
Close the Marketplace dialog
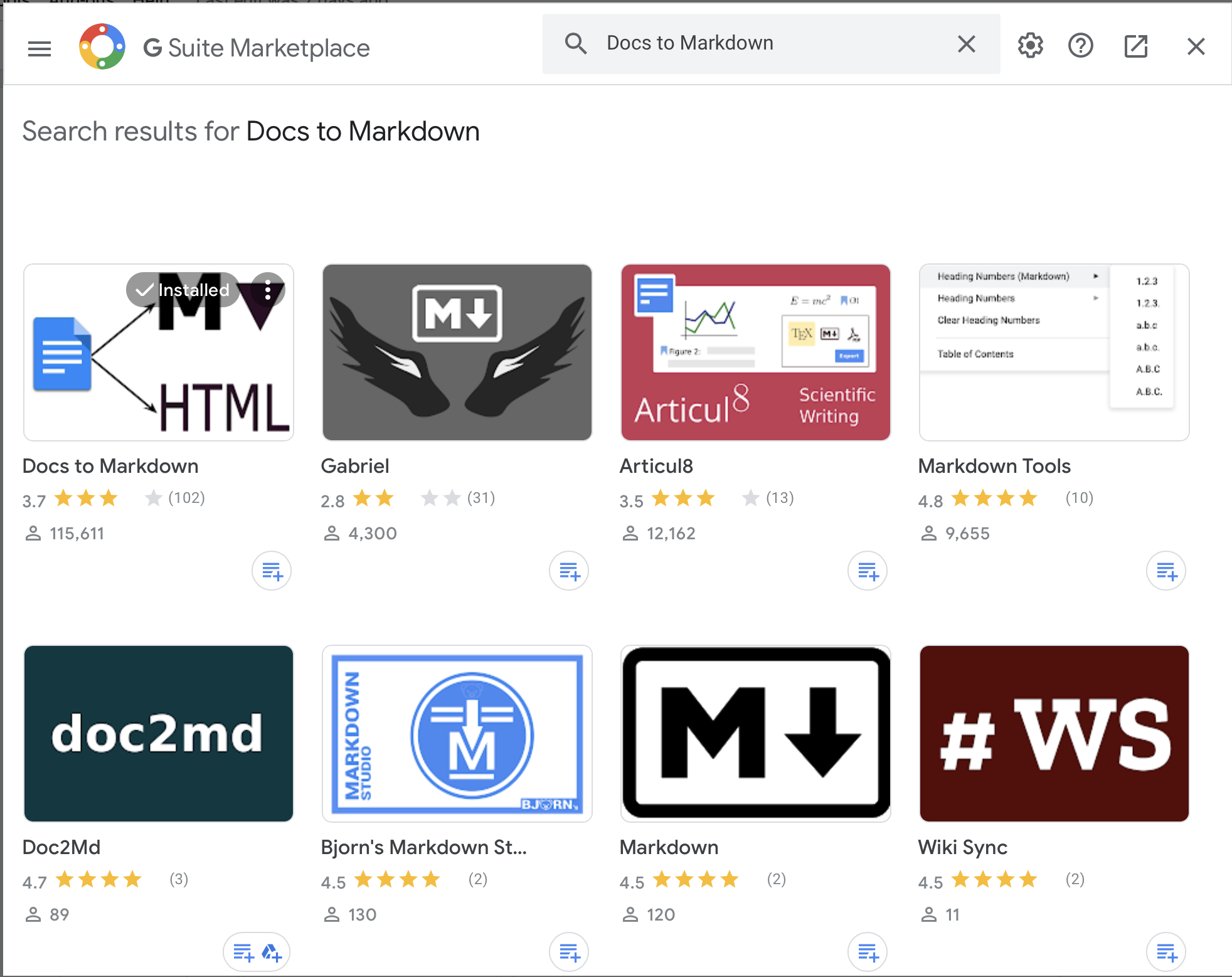(1196, 46)
